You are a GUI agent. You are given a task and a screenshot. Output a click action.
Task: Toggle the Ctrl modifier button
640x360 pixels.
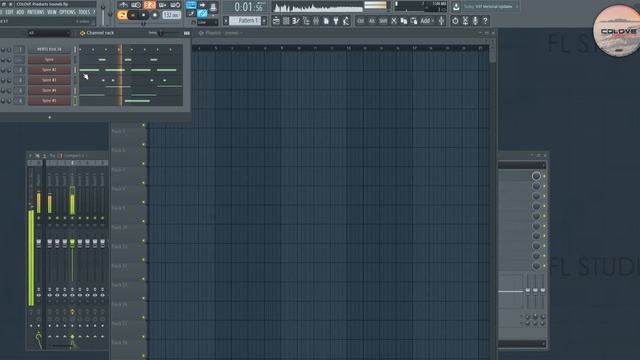click(x=360, y=21)
